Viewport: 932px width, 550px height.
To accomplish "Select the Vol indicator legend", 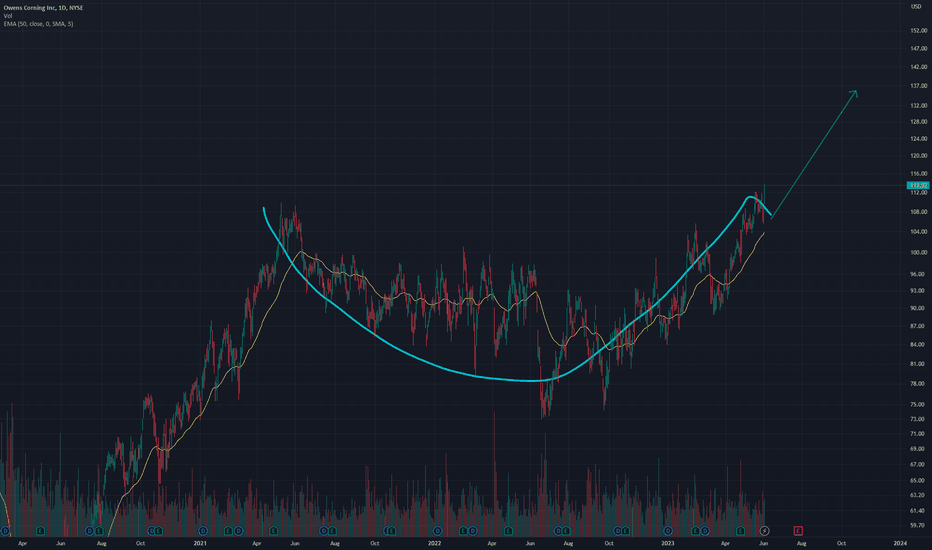I will [8, 16].
